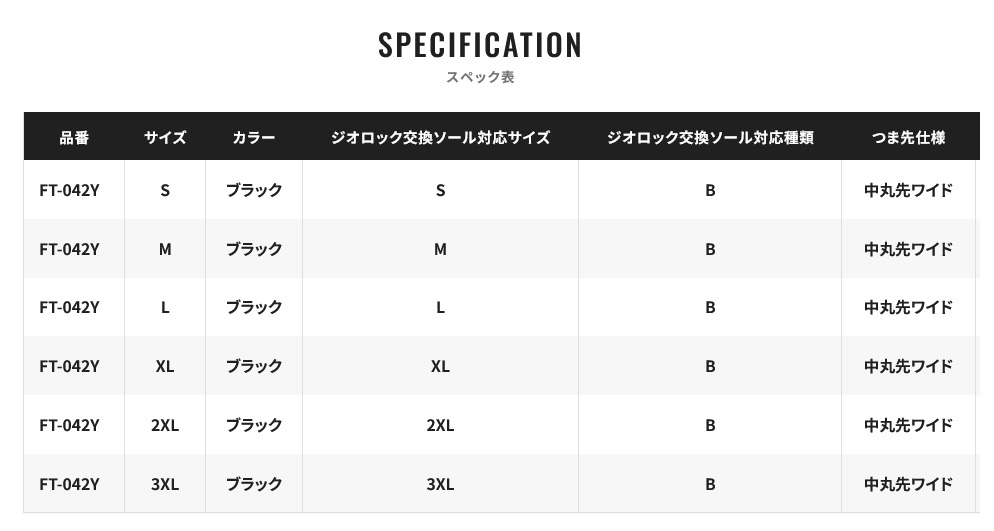Click 中丸先ワイド in the first row
The image size is (994, 531).
[x=908, y=190]
